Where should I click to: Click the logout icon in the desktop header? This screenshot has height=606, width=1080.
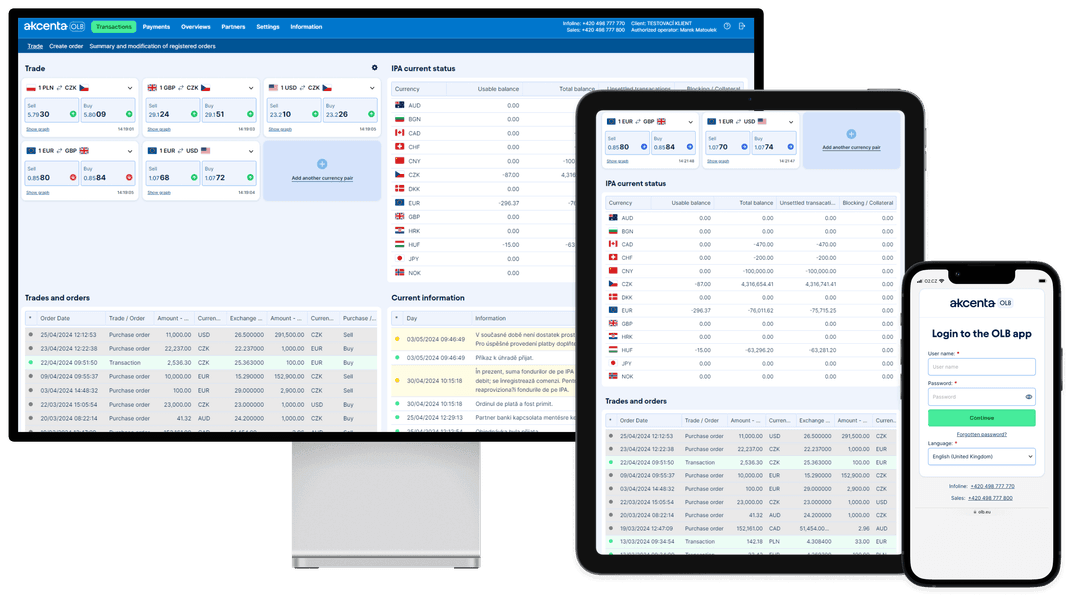(x=742, y=26)
